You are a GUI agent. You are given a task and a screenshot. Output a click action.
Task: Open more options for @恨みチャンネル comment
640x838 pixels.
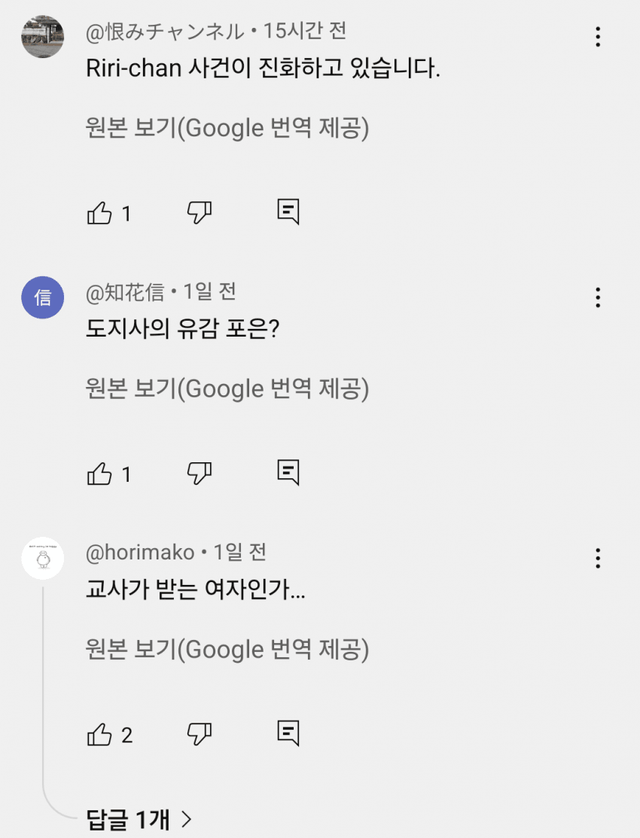pyautogui.click(x=598, y=38)
